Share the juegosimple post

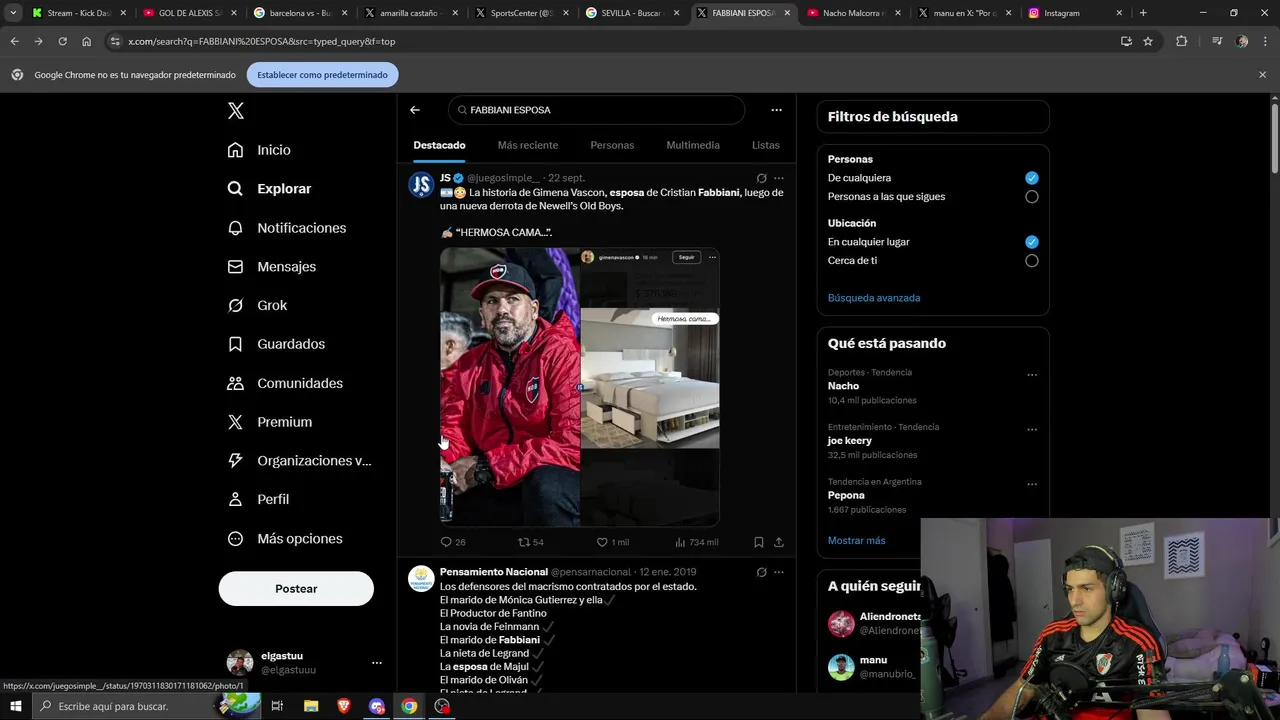point(779,542)
